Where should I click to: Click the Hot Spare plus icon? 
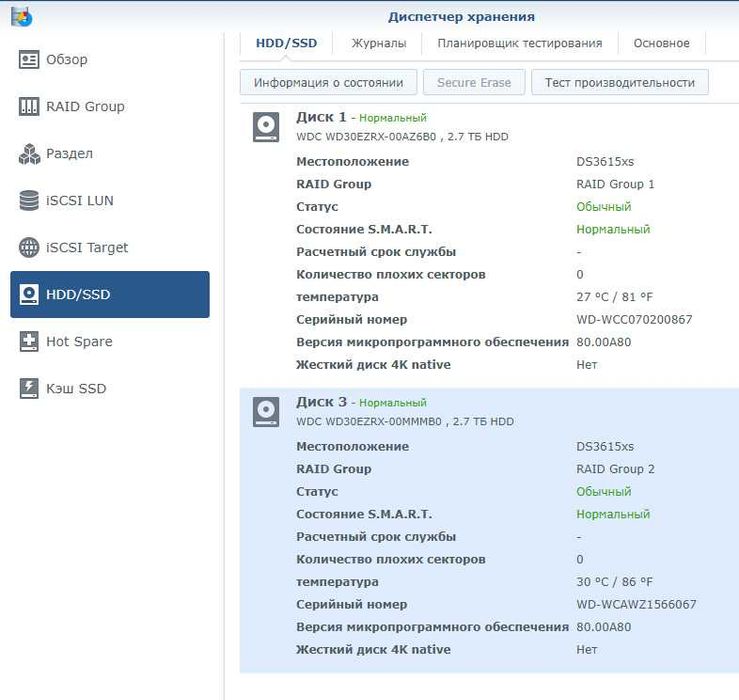click(29, 341)
